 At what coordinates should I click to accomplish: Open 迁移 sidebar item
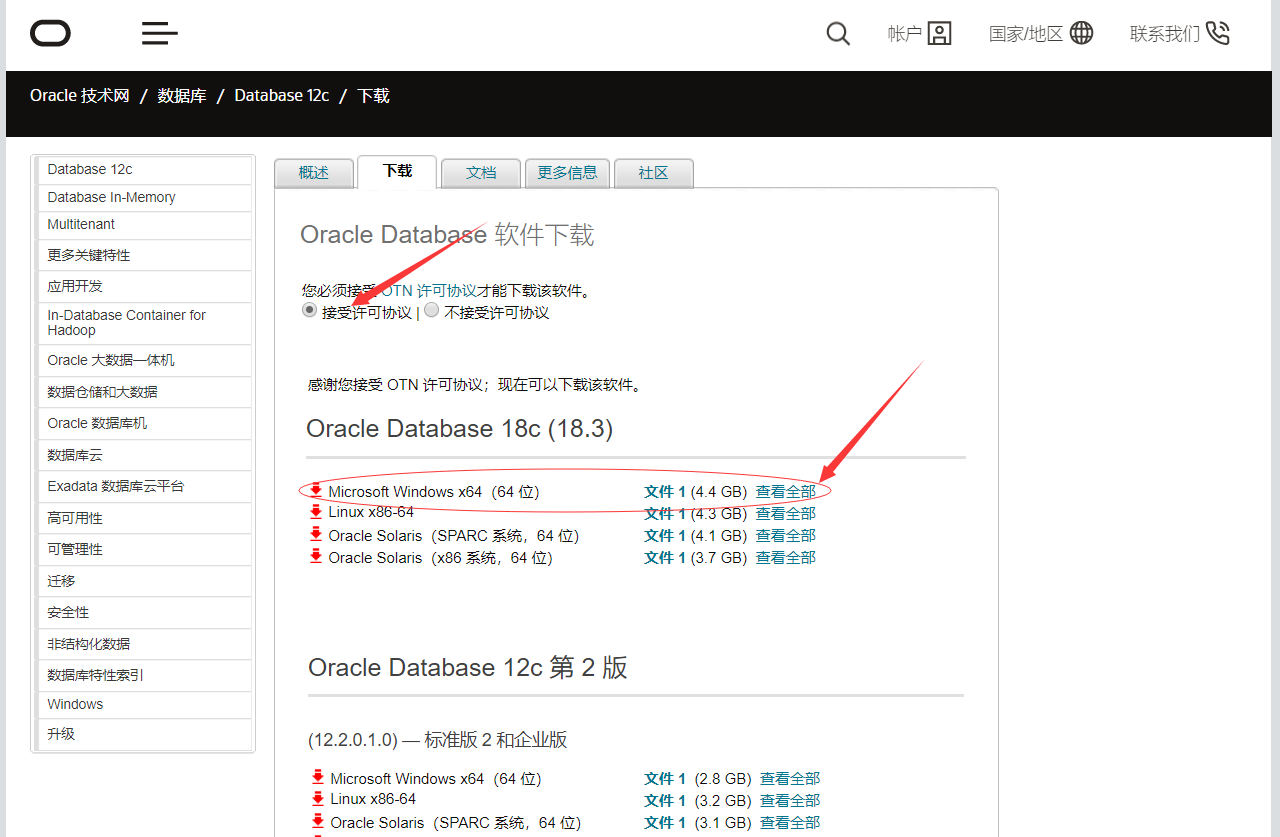coord(144,581)
